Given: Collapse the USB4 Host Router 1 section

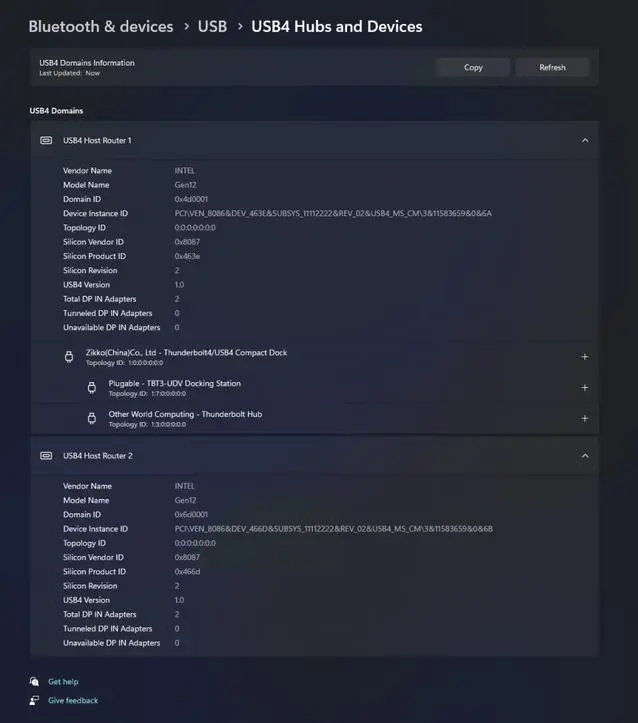Looking at the screenshot, I should click(x=585, y=140).
